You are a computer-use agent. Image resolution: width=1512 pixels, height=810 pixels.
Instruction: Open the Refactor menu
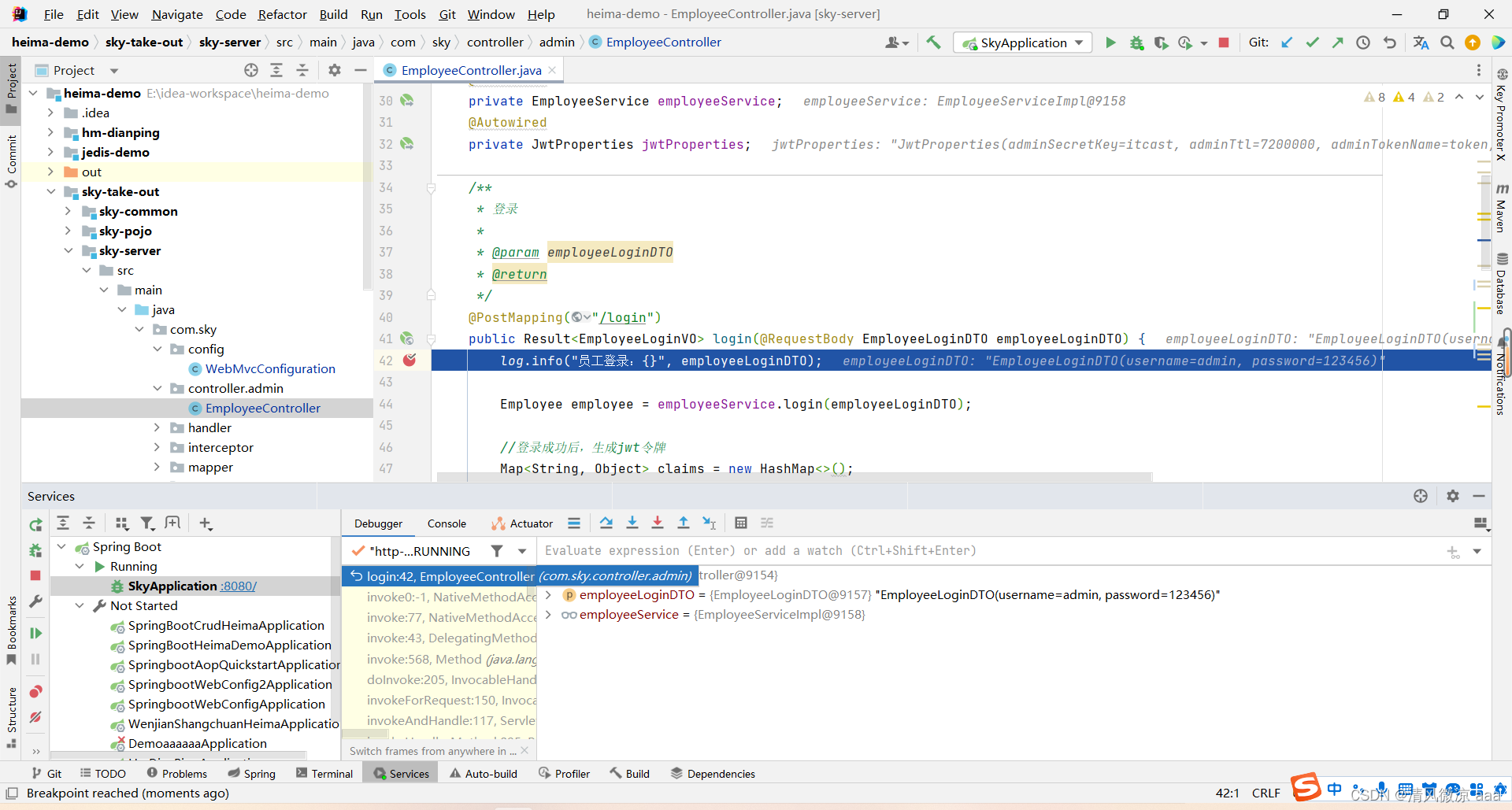click(x=282, y=14)
